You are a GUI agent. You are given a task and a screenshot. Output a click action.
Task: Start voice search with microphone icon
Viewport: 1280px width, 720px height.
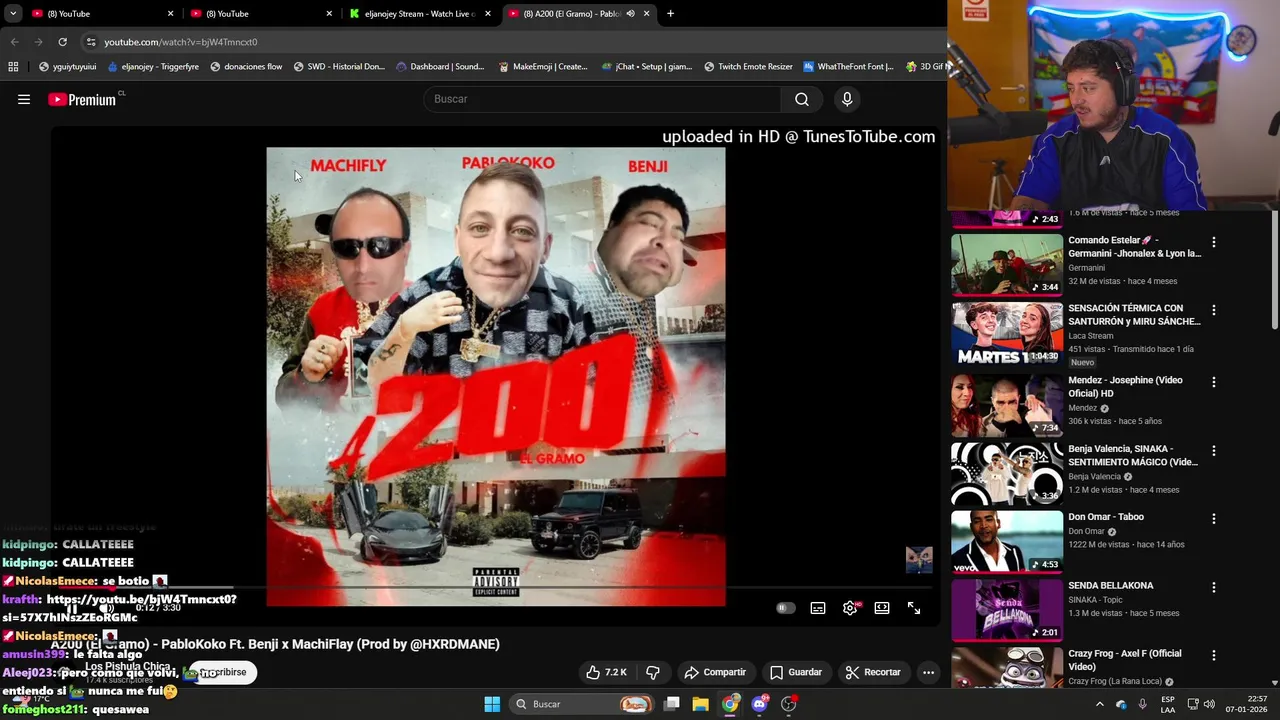847,99
